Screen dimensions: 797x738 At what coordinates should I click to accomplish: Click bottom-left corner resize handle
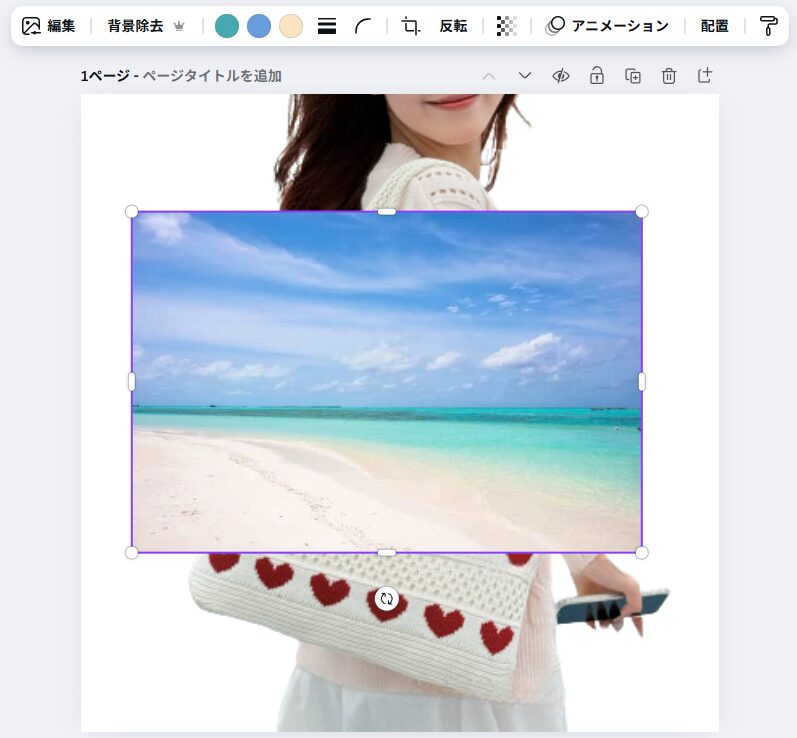click(132, 552)
